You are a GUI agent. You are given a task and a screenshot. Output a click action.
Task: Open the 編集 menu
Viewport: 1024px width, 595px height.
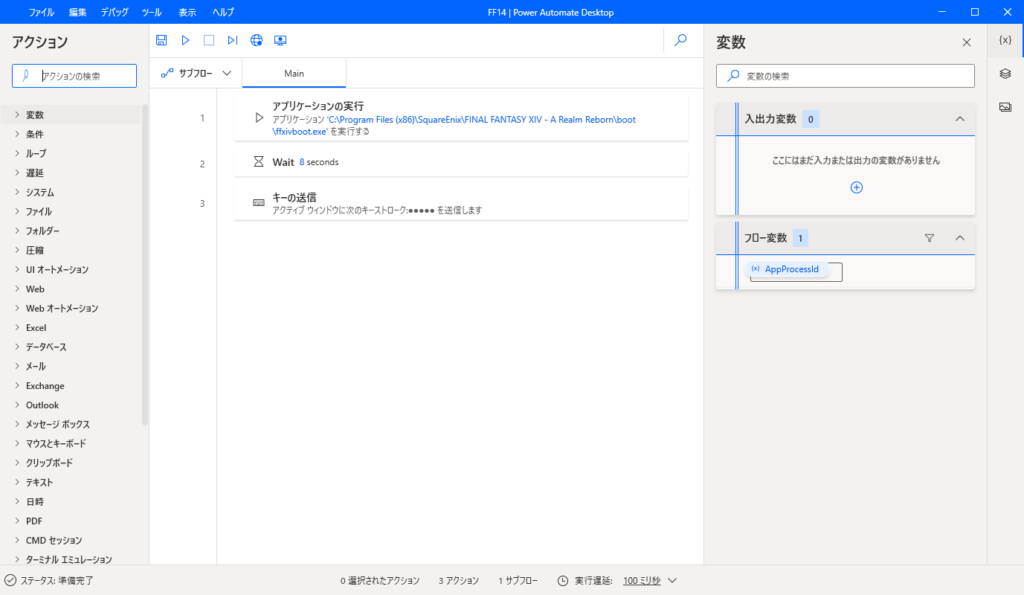point(78,12)
